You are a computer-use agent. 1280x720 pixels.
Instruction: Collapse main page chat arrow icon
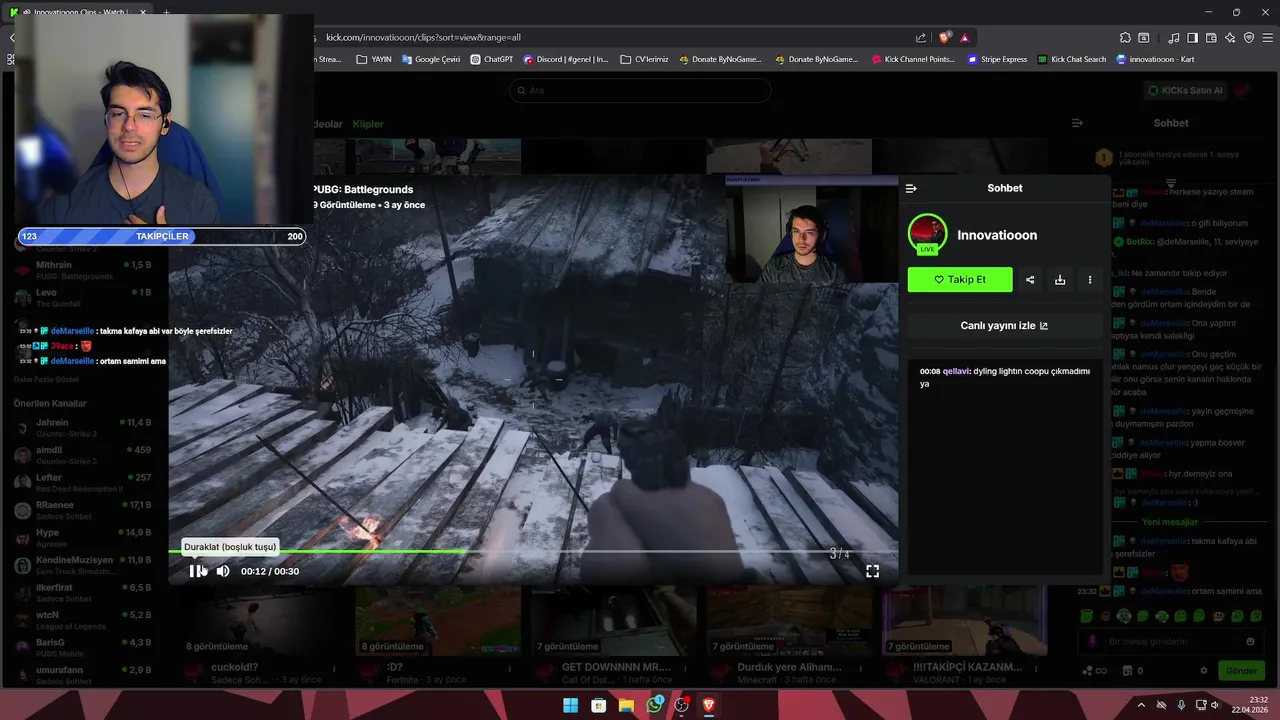(1077, 123)
